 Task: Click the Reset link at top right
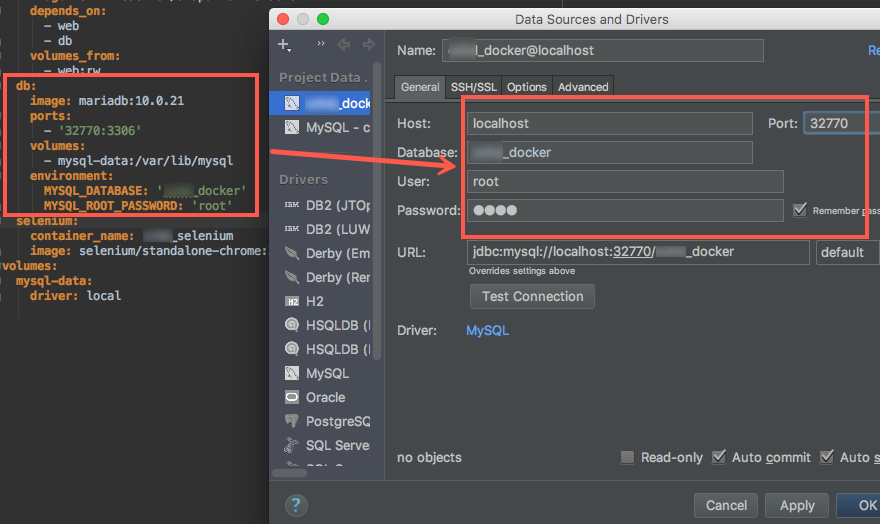[x=874, y=50]
